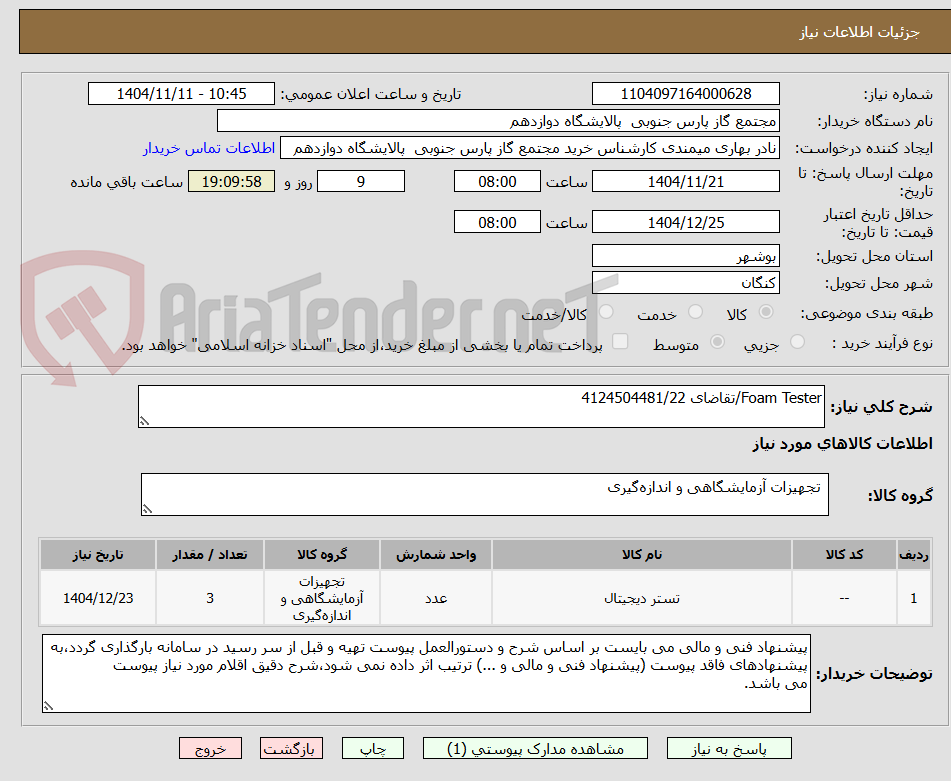
Task: Click the announcement date field 1404/11/11 - 10:45
Action: tap(181, 94)
